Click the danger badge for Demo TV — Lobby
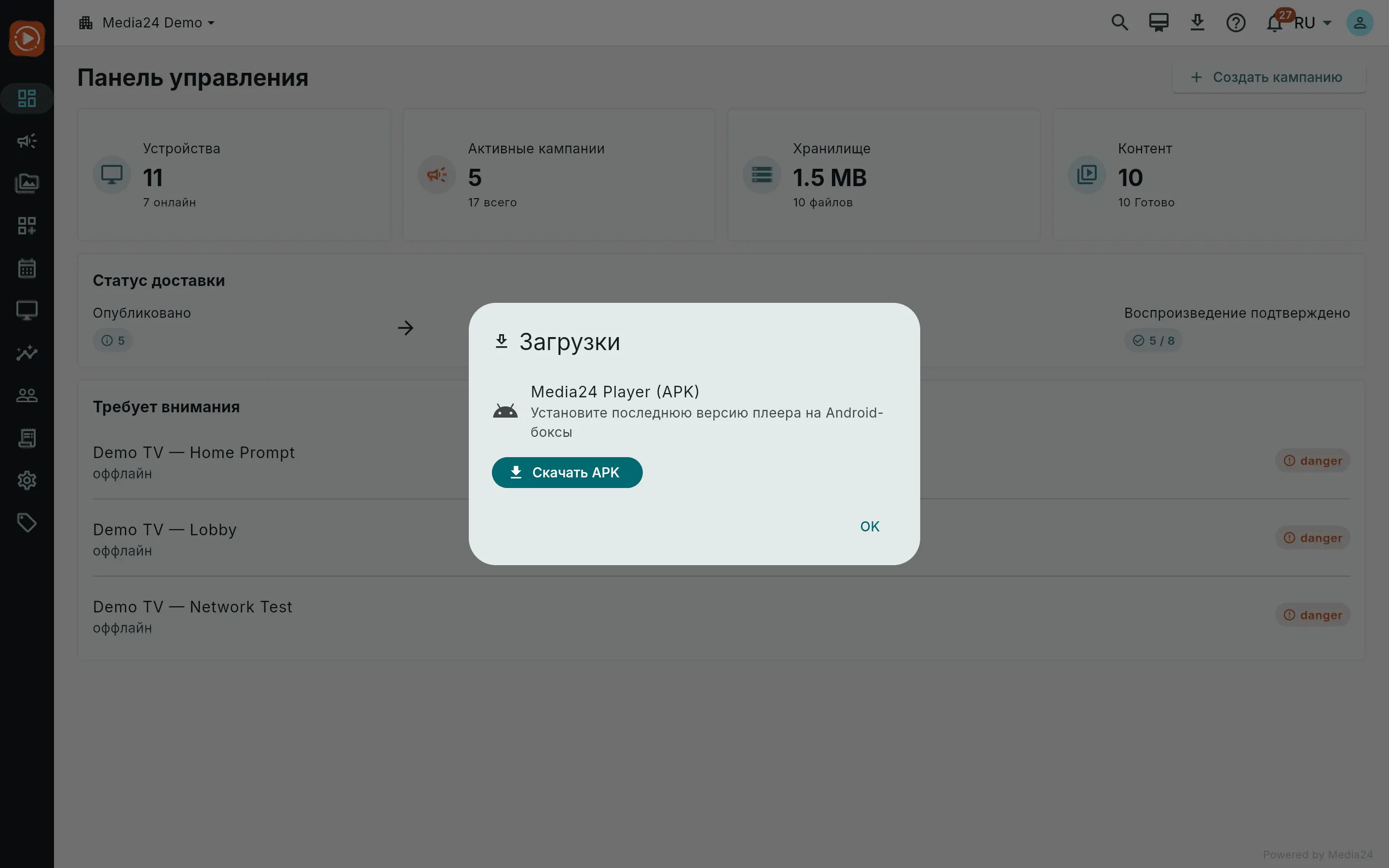This screenshot has height=868, width=1389. pyautogui.click(x=1313, y=538)
